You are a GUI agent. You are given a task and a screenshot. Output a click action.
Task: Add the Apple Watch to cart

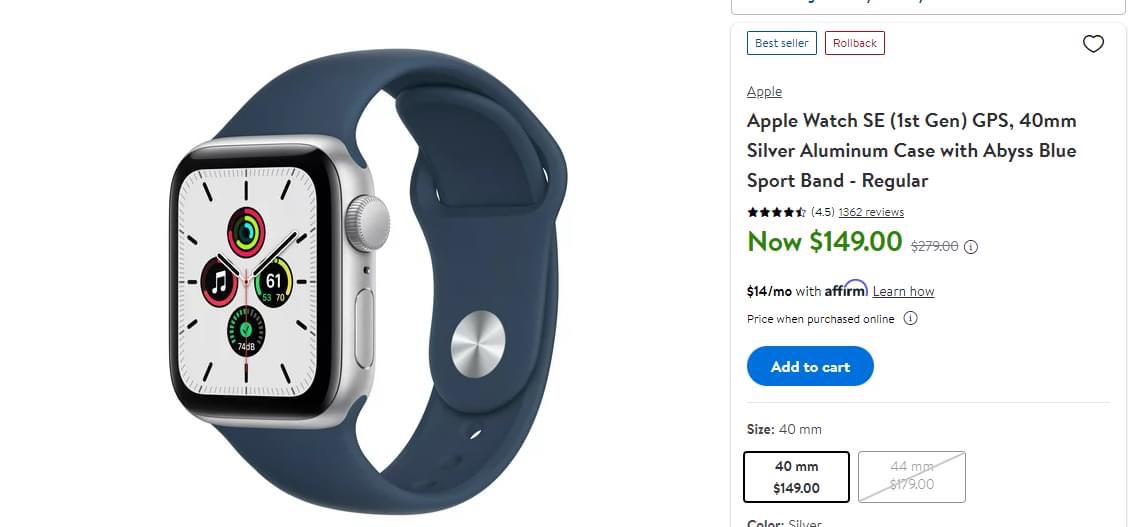tap(810, 366)
